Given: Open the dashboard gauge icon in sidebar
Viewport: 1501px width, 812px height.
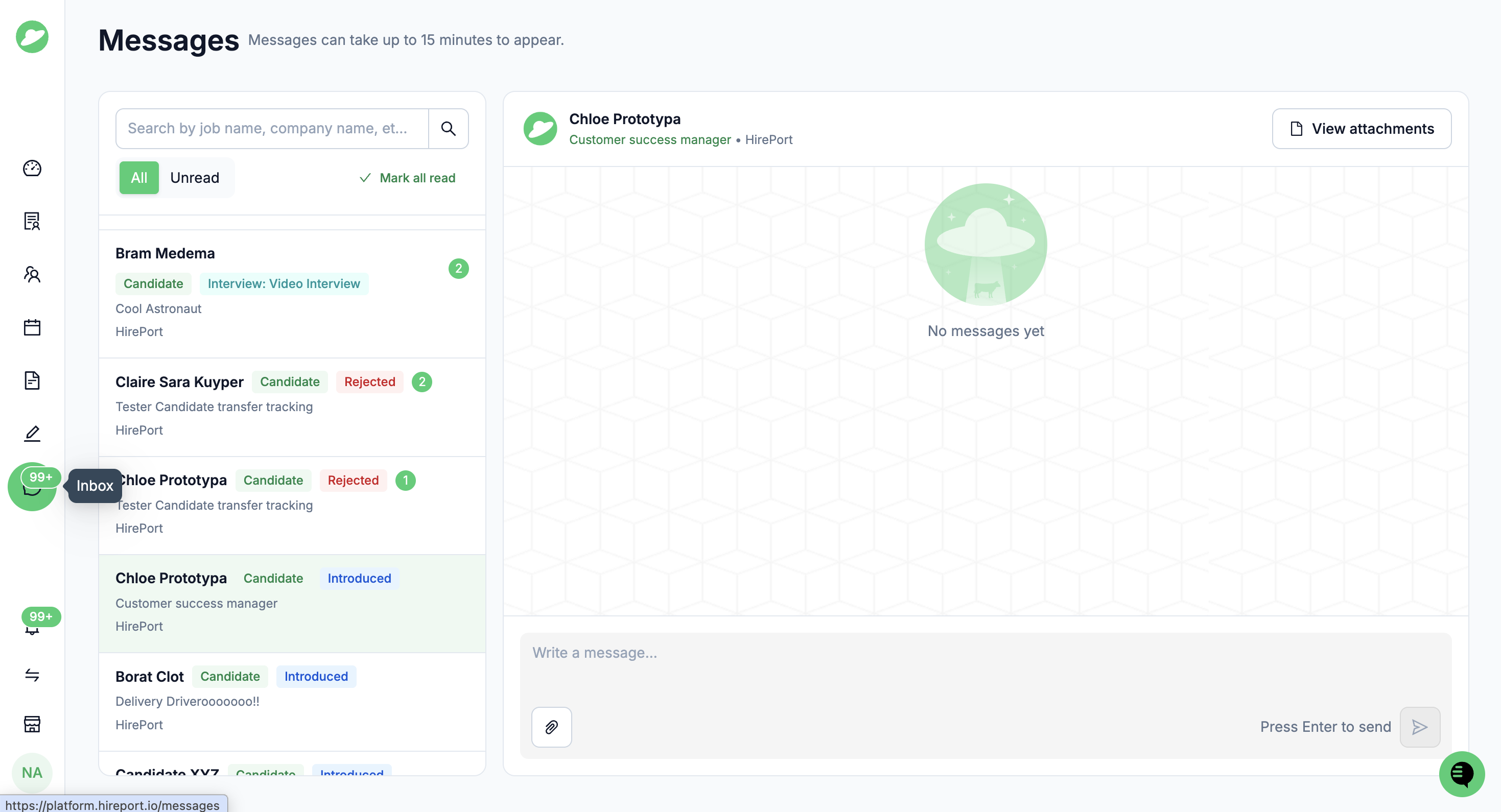Looking at the screenshot, I should [x=32, y=169].
